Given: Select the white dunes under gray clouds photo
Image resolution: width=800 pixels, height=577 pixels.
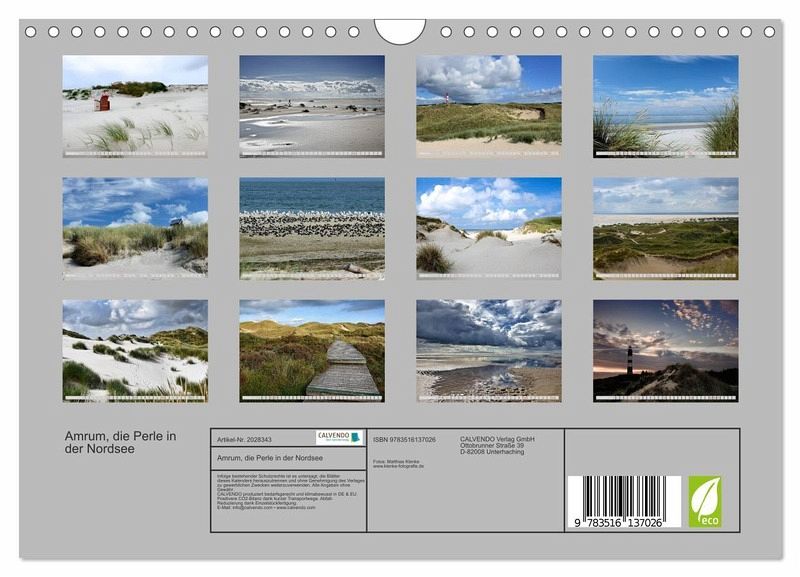Looking at the screenshot, I should (x=135, y=350).
